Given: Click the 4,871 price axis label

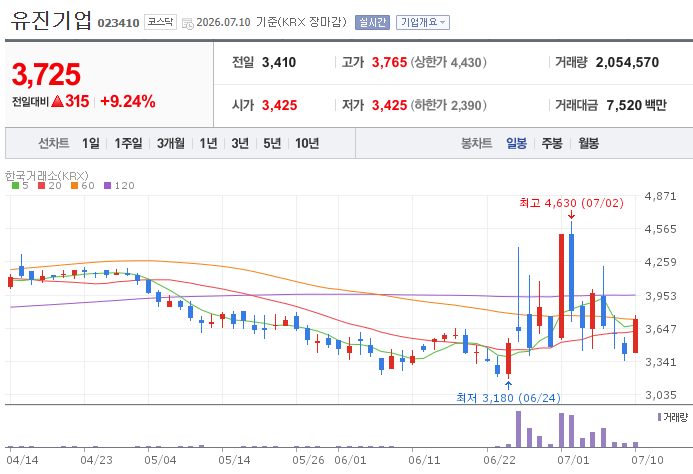Looking at the screenshot, I should click(x=660, y=196).
